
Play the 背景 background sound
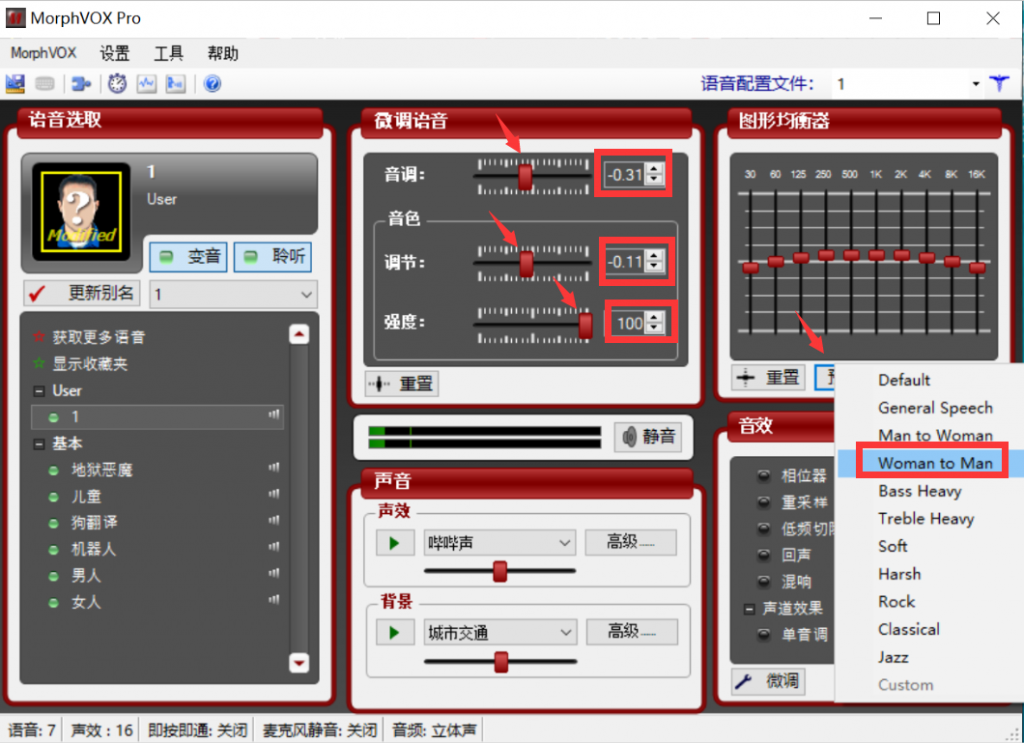tap(394, 633)
